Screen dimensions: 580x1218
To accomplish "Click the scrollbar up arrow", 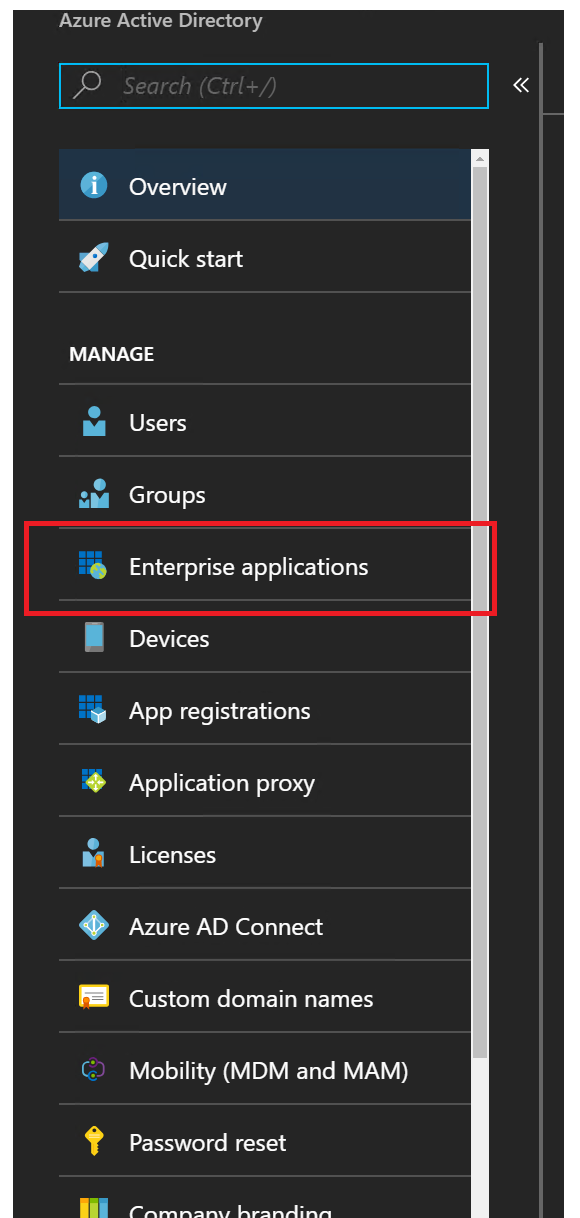I will coord(480,158).
